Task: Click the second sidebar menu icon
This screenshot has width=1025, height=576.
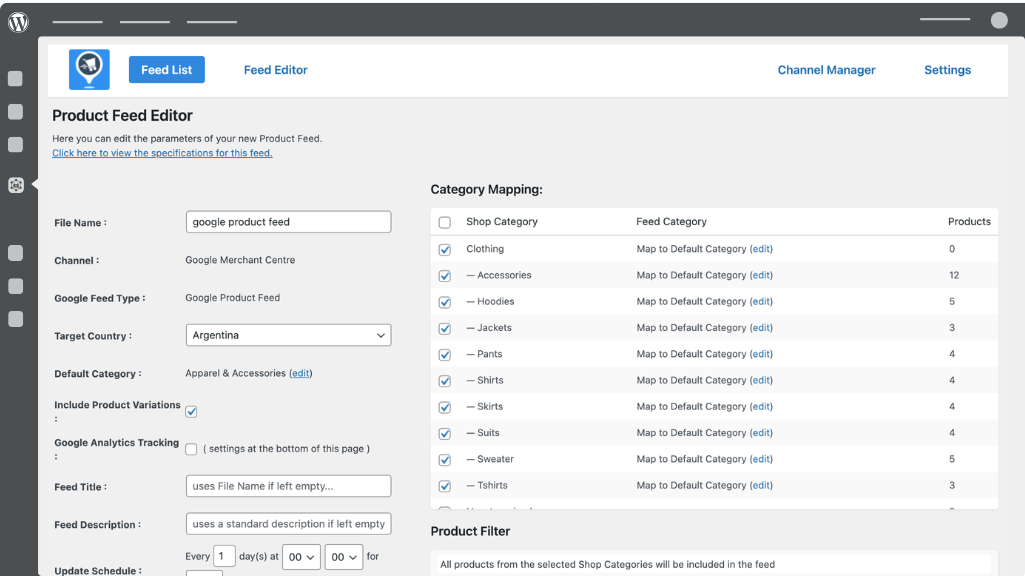Action: click(x=16, y=112)
